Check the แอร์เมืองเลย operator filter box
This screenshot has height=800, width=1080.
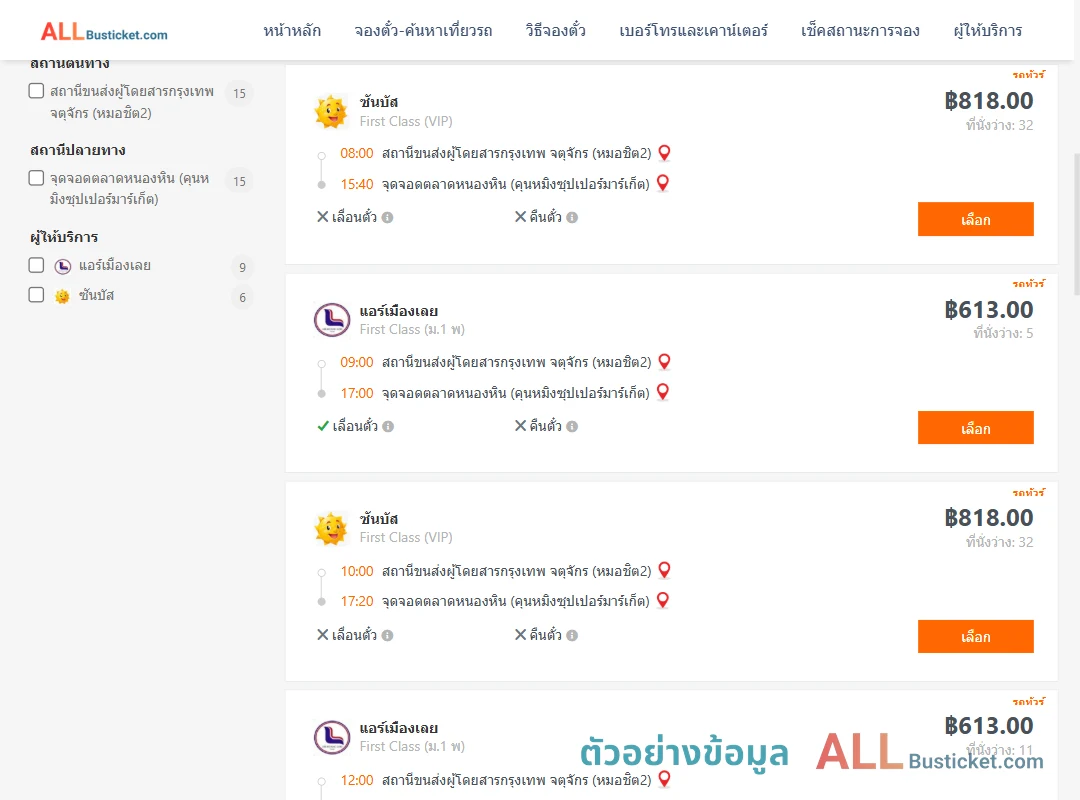coord(37,265)
